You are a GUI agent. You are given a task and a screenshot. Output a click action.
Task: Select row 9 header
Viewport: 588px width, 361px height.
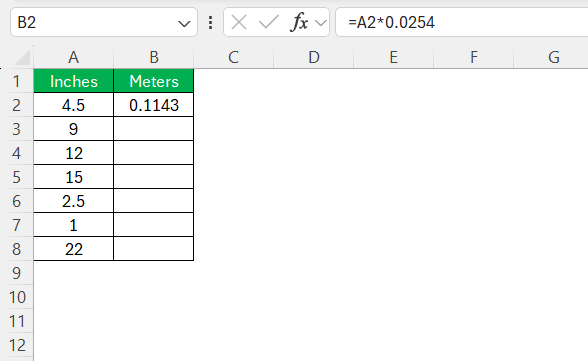pyautogui.click(x=17, y=273)
